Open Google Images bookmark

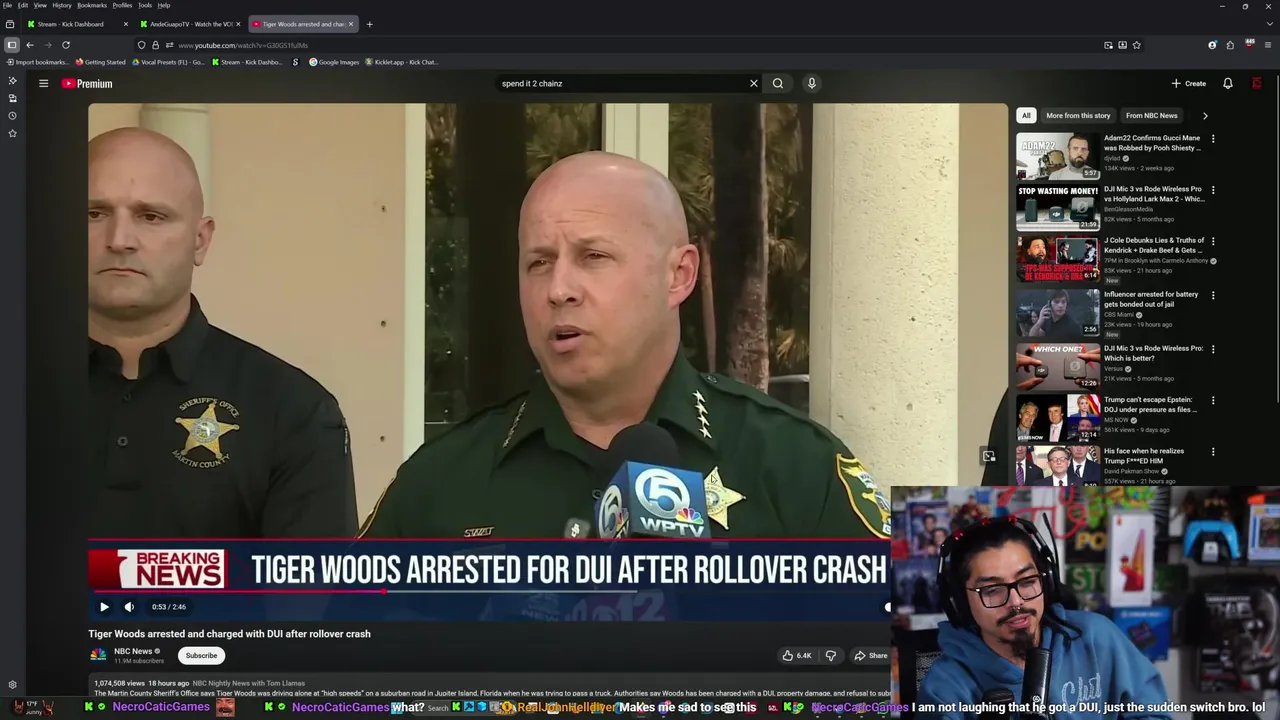pyautogui.click(x=334, y=62)
